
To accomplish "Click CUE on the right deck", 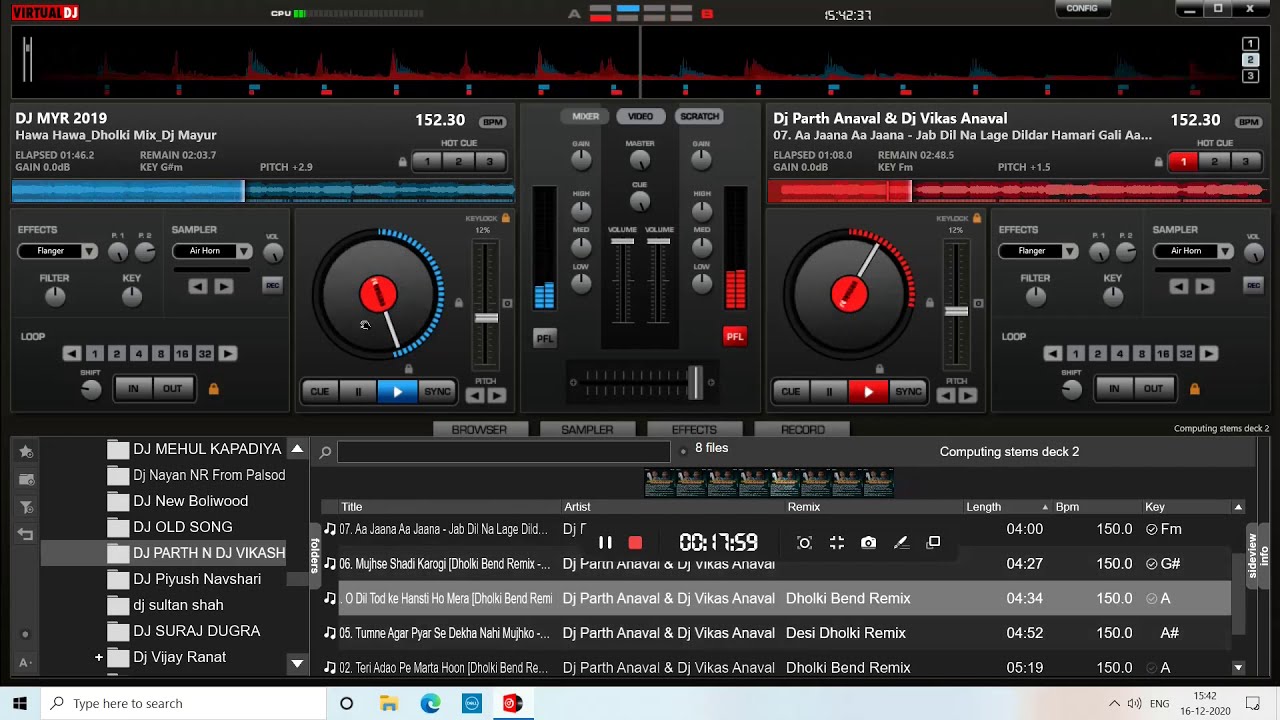I will (790, 391).
